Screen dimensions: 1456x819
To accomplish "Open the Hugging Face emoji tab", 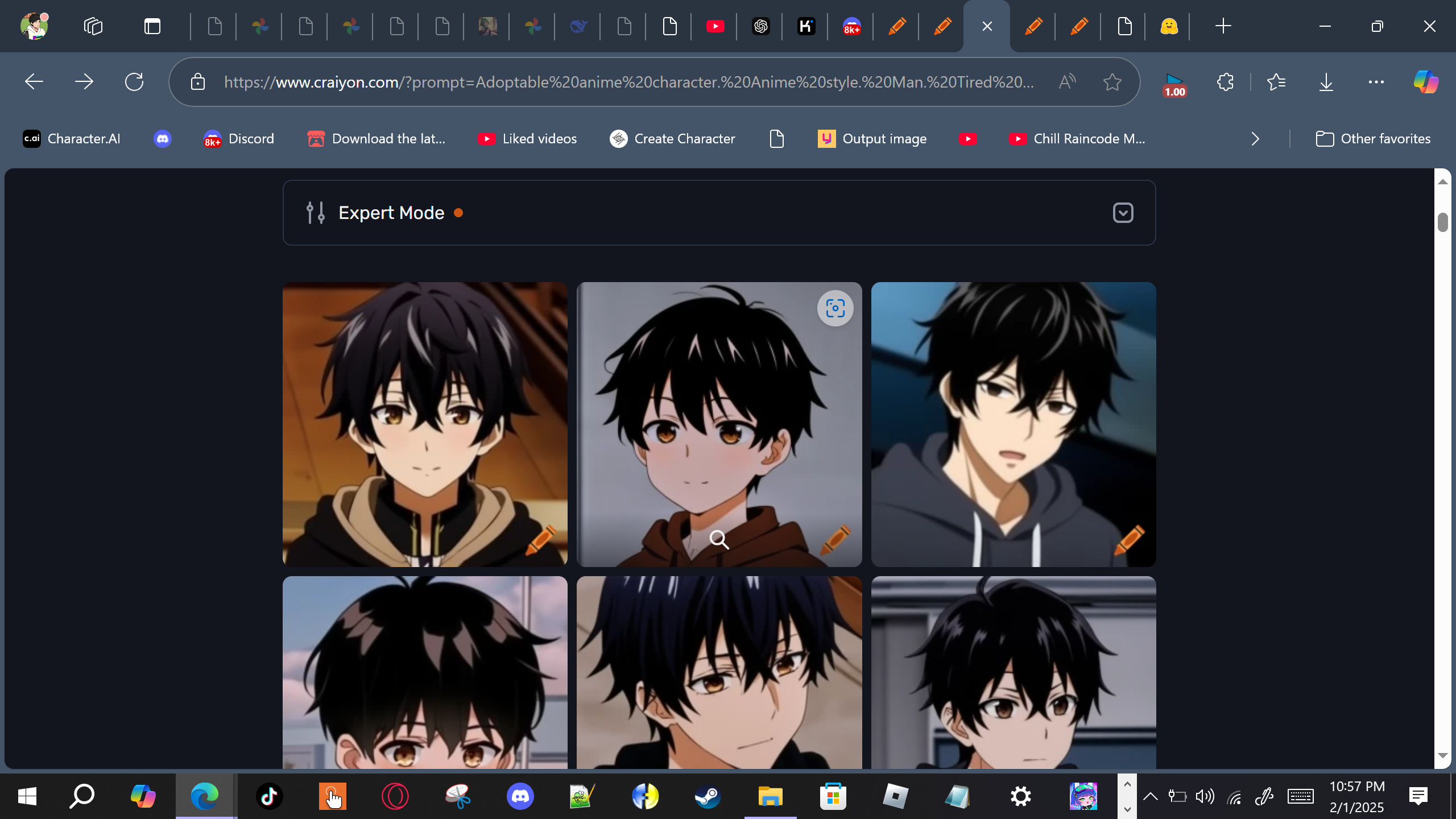I will tap(1169, 26).
